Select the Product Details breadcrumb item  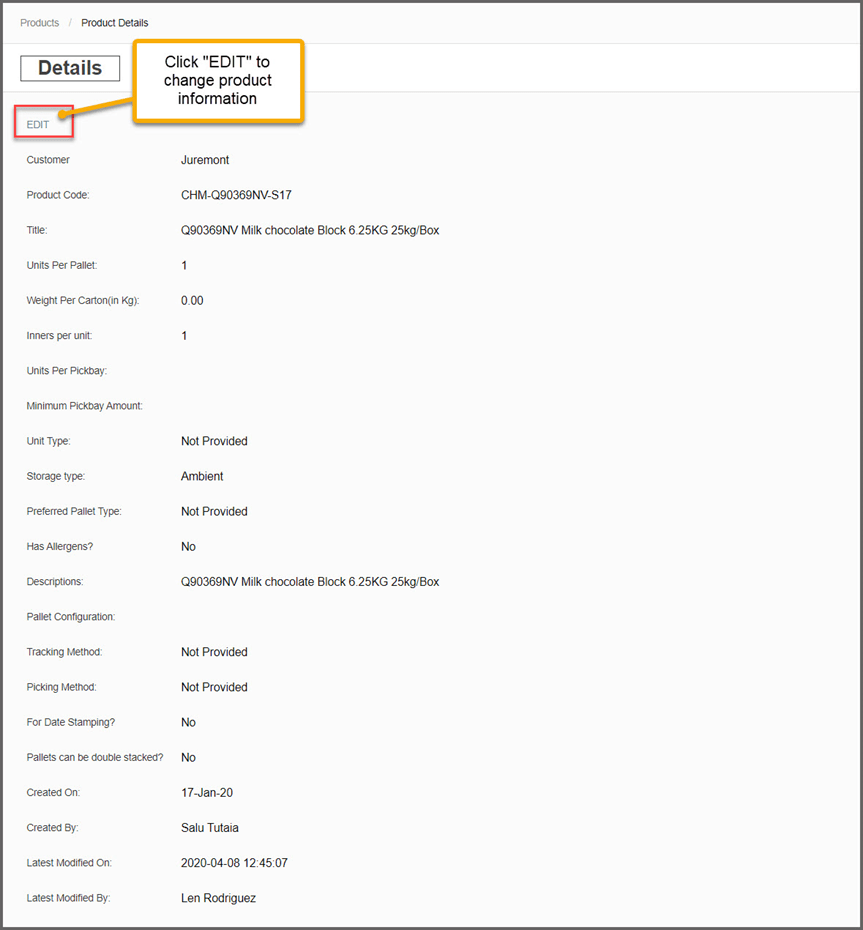(115, 23)
